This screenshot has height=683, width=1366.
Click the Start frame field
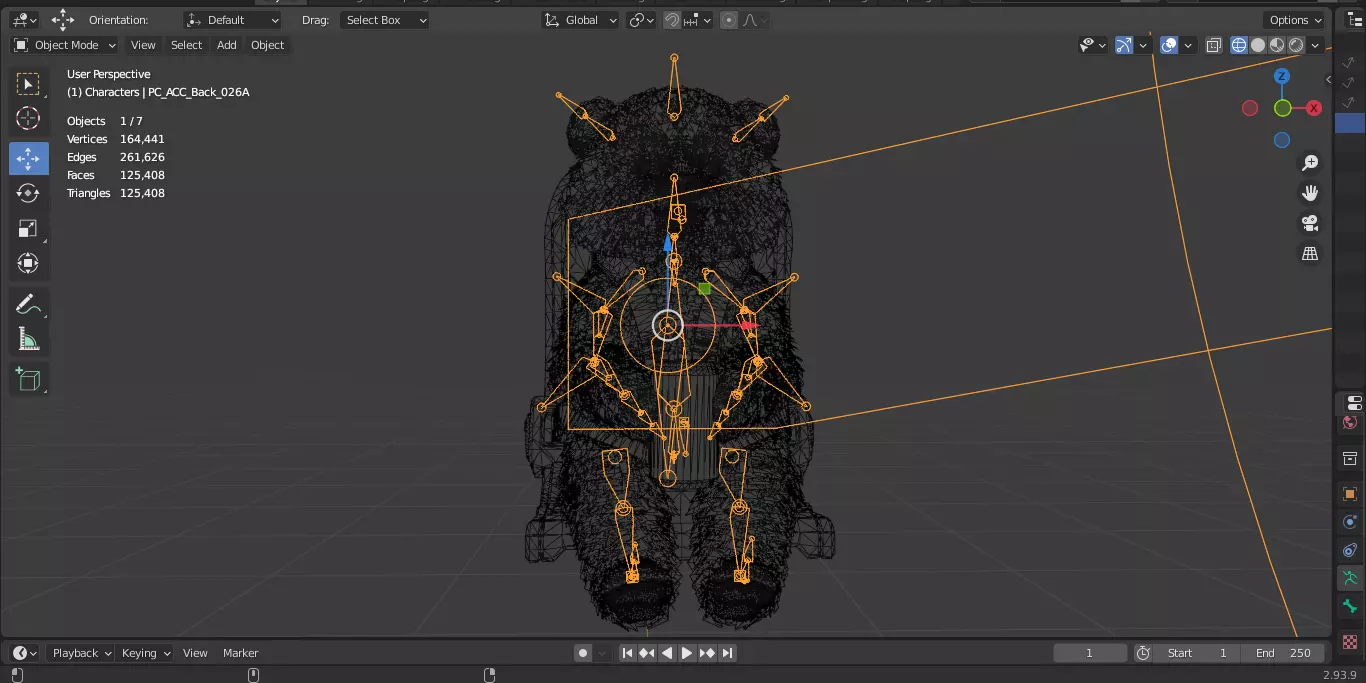1198,653
